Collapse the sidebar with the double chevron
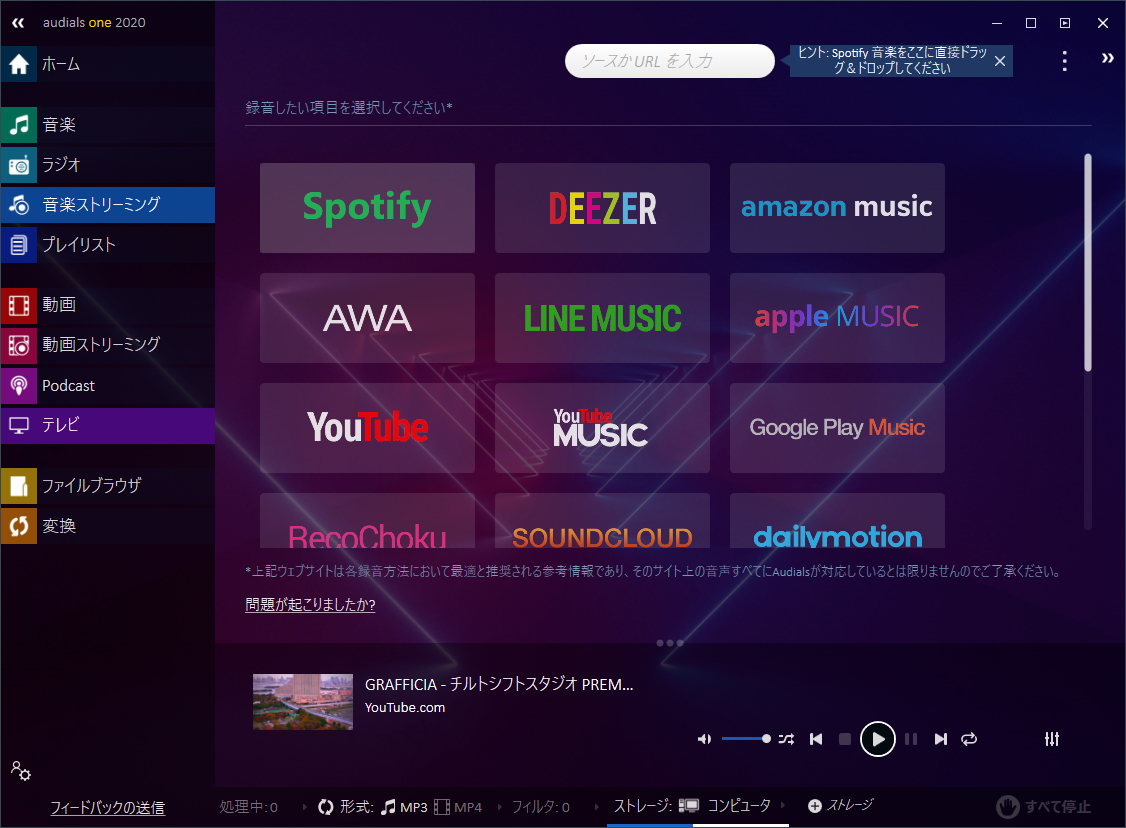This screenshot has height=828, width=1126. pos(18,23)
